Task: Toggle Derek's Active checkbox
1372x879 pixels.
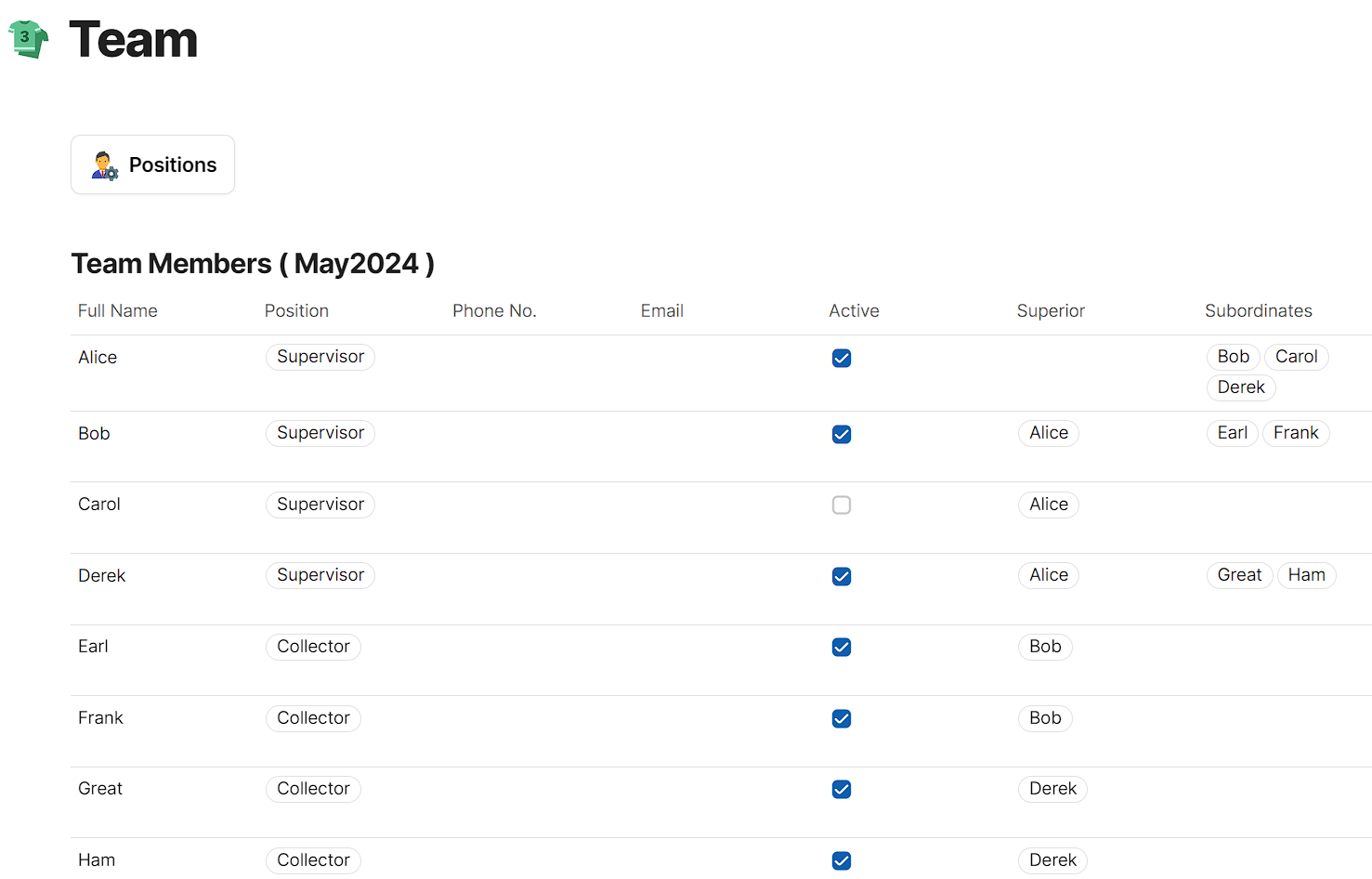Action: pyautogui.click(x=842, y=577)
